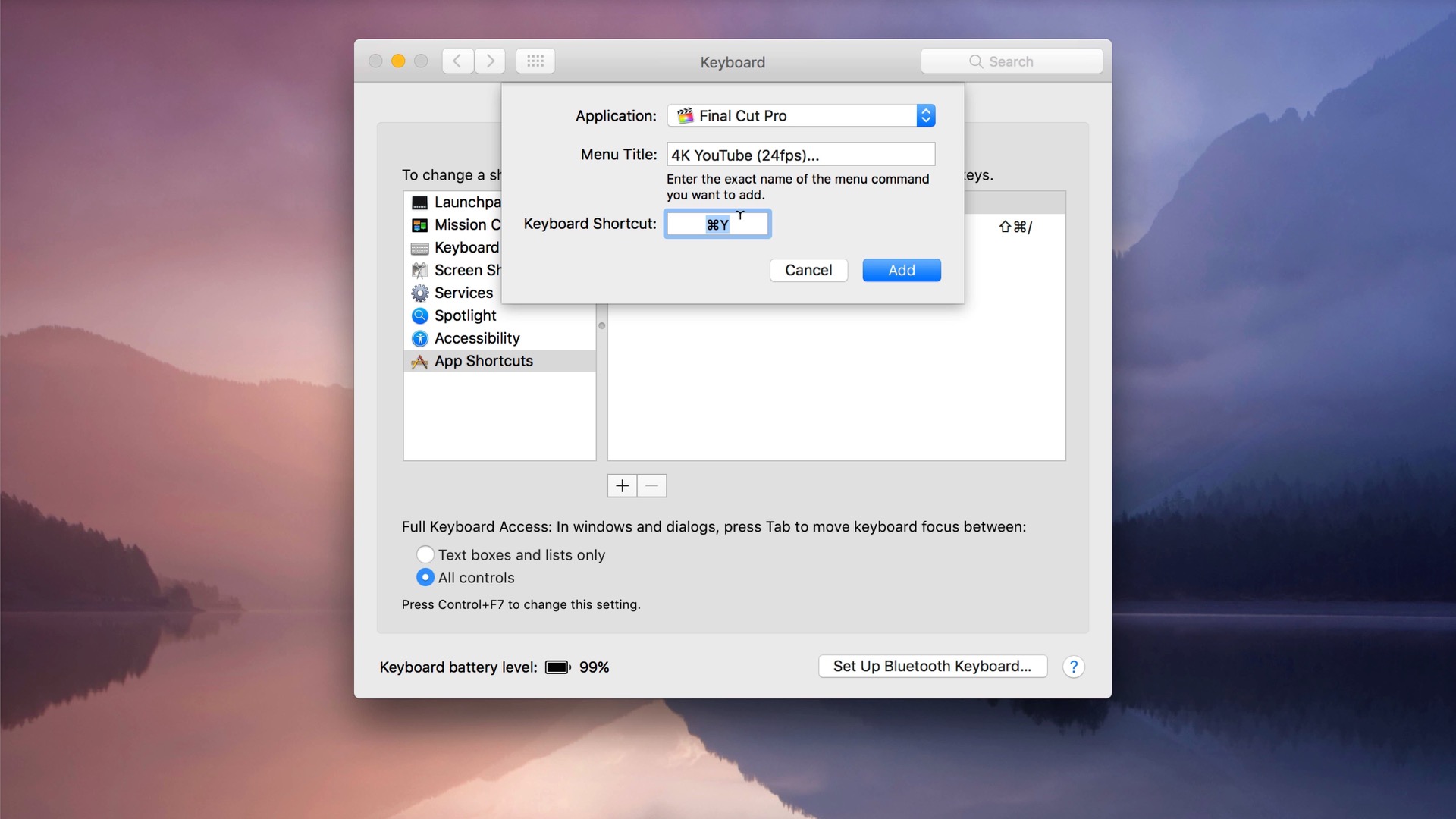Select the Text boxes and lists only radio
1456x819 pixels.
pos(425,554)
